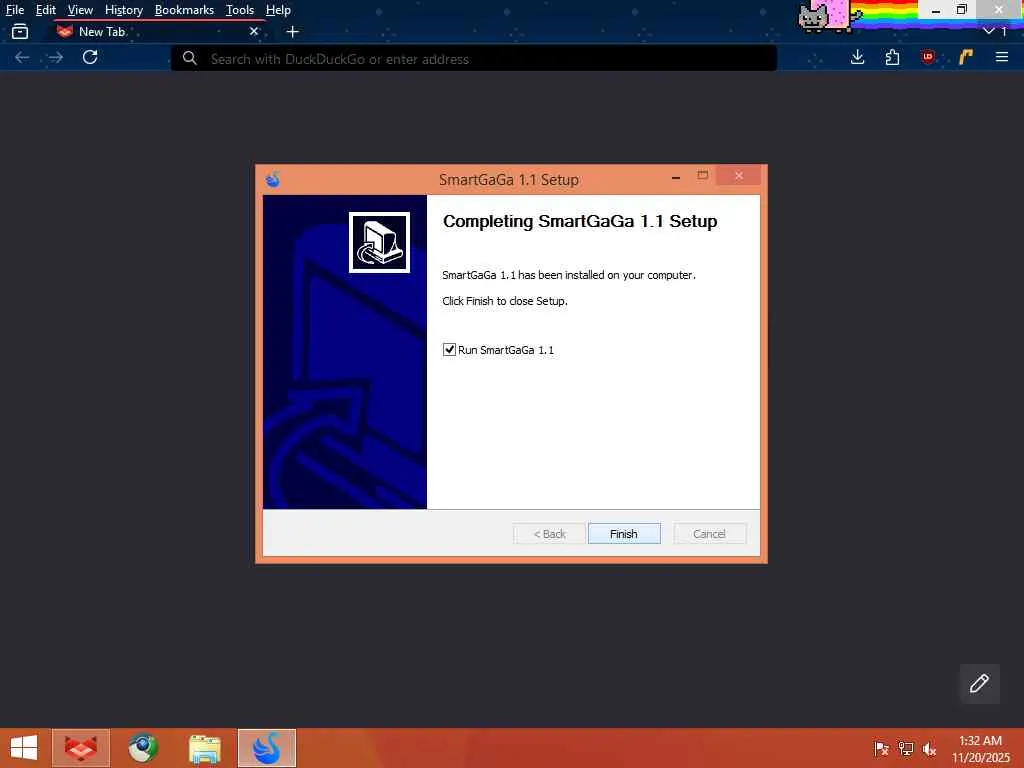Open the View menu
Image resolution: width=1024 pixels, height=768 pixels.
pyautogui.click(x=80, y=10)
